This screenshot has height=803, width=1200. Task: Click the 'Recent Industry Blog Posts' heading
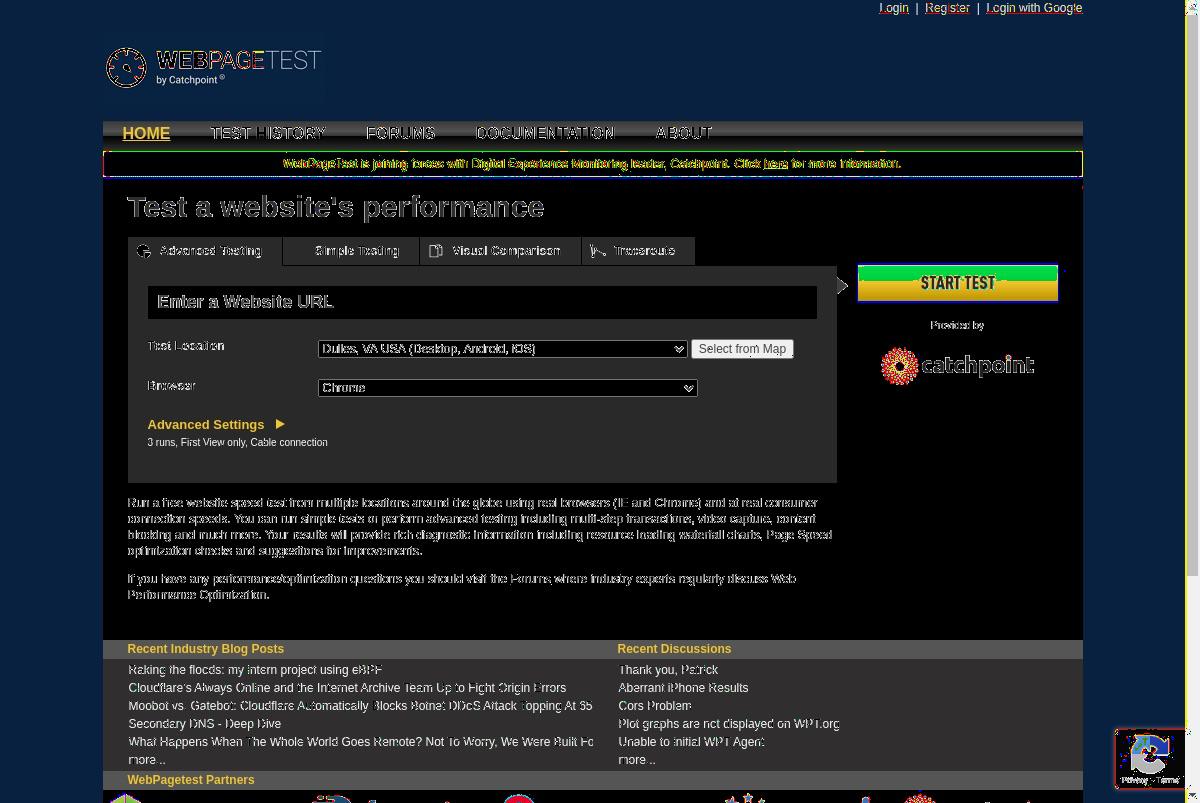(x=206, y=649)
